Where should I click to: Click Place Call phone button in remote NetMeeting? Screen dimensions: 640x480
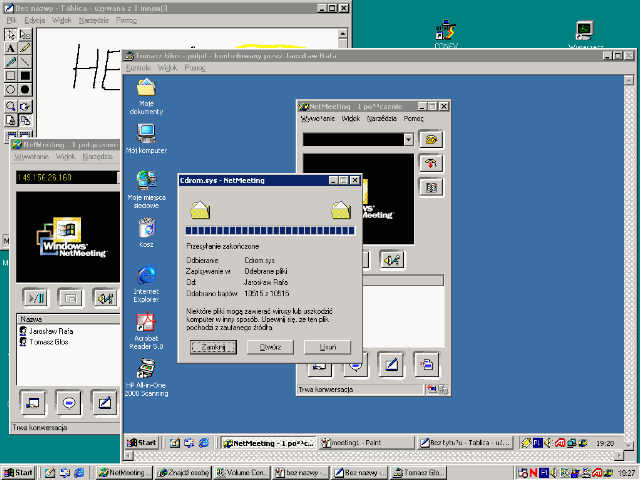(431, 140)
